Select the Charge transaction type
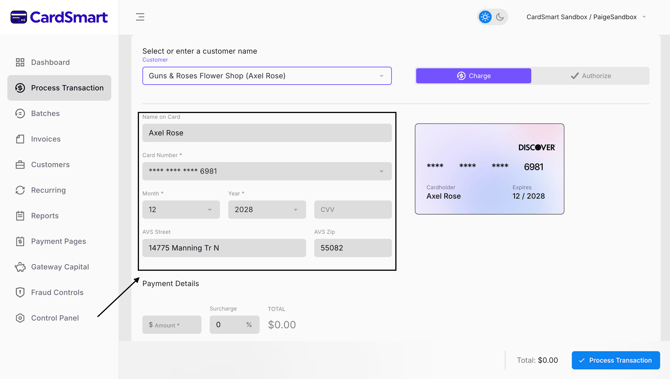The image size is (670, 379). tap(473, 76)
